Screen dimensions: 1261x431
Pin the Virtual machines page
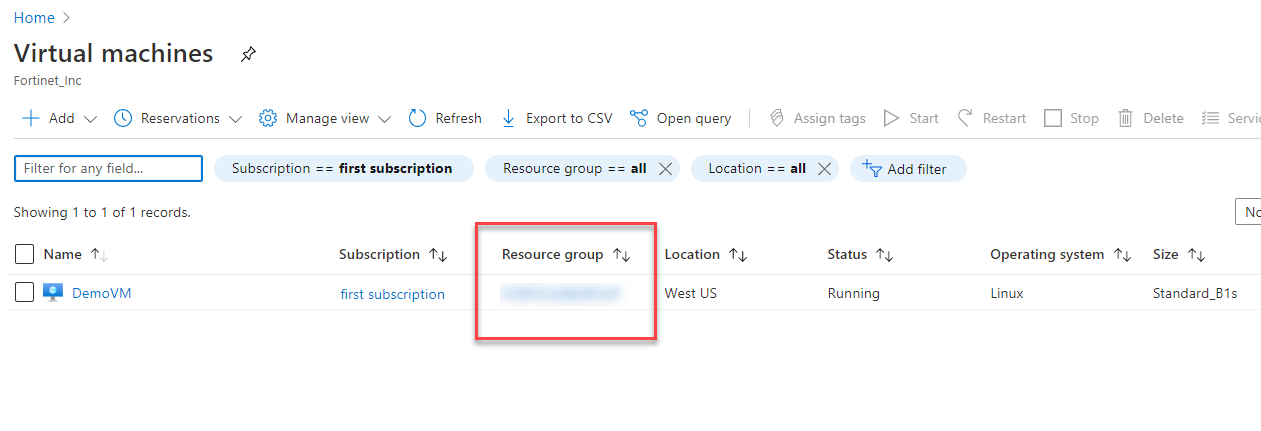[x=248, y=55]
